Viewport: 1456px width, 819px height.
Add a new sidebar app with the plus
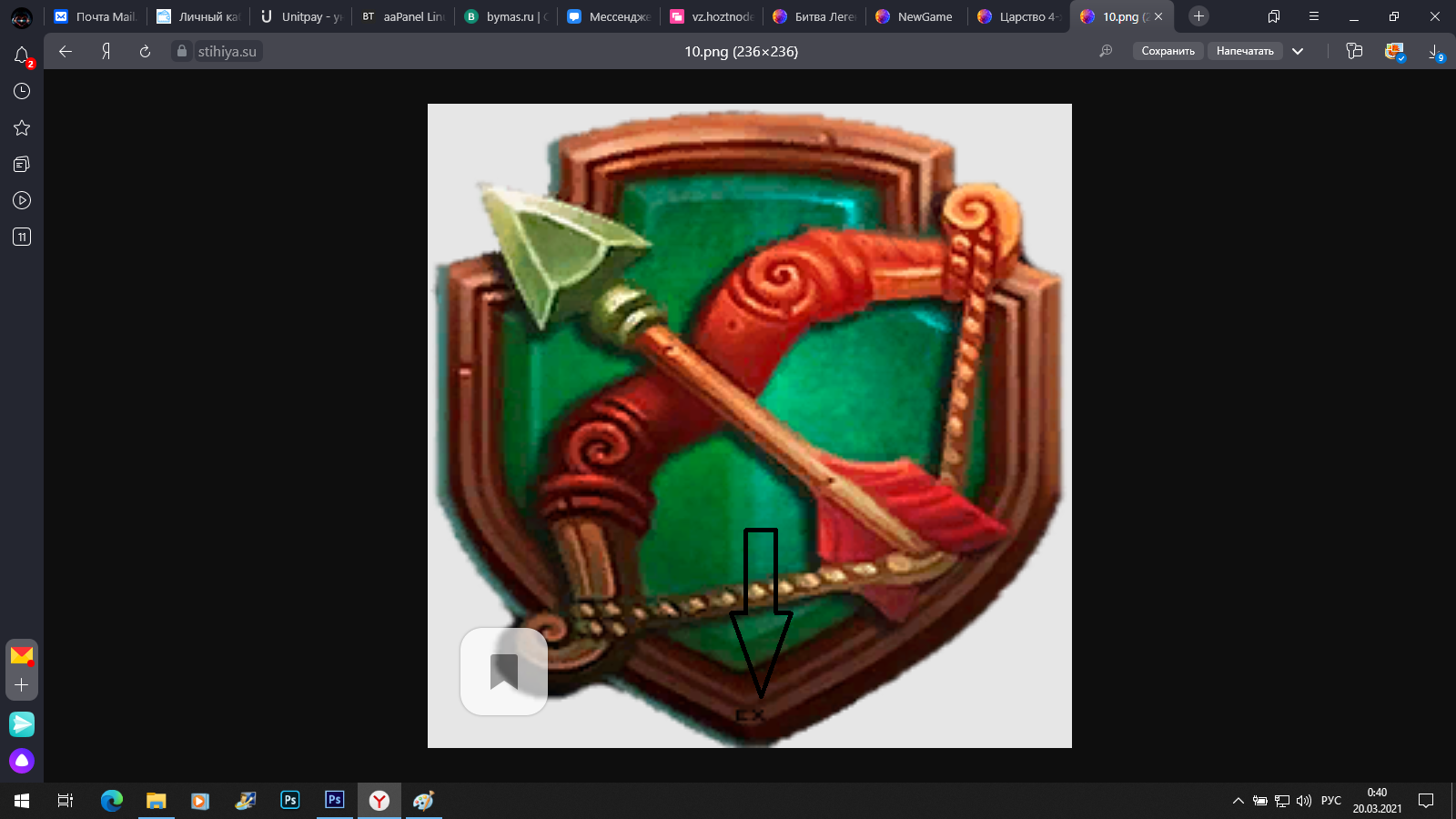pyautogui.click(x=22, y=685)
